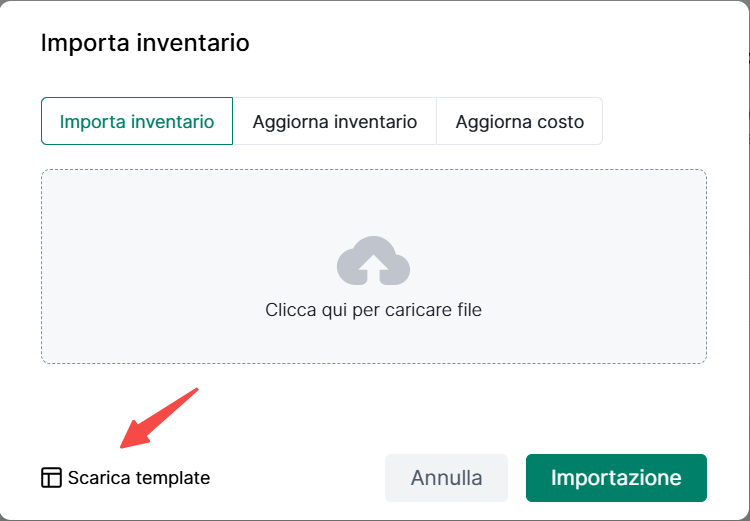Select the Aggiorna costo tab
This screenshot has height=521, width=750.
(519, 122)
